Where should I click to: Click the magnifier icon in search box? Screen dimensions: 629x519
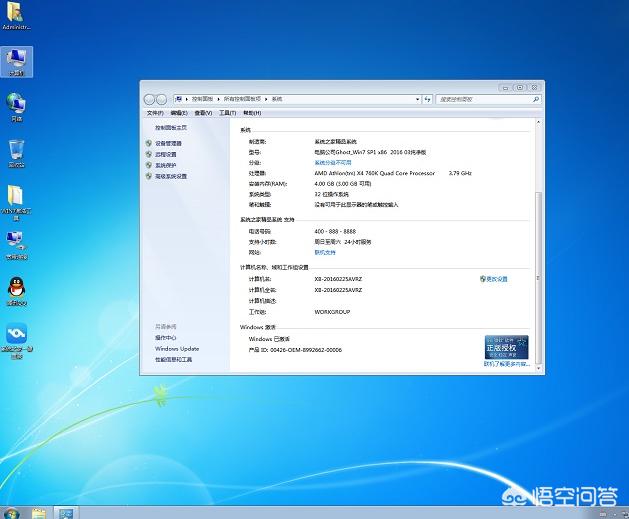click(x=536, y=99)
